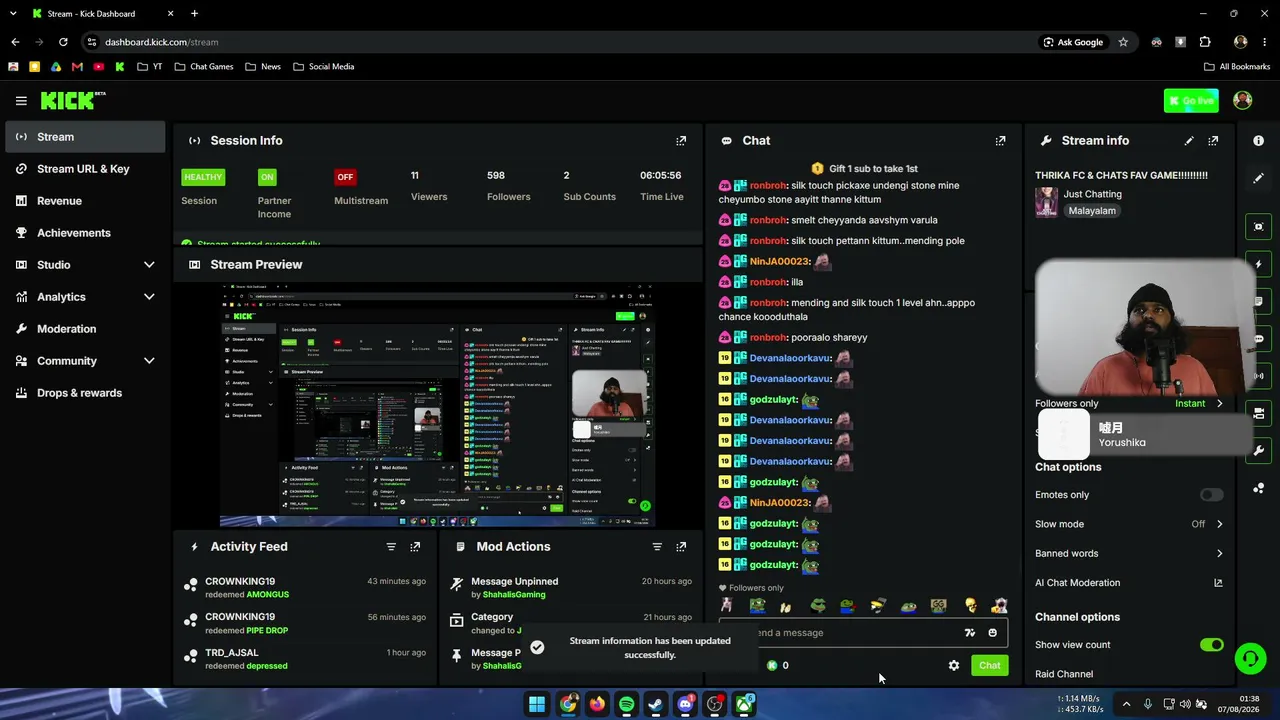Pop out the Stream info panel
1280x720 pixels.
(x=1213, y=141)
